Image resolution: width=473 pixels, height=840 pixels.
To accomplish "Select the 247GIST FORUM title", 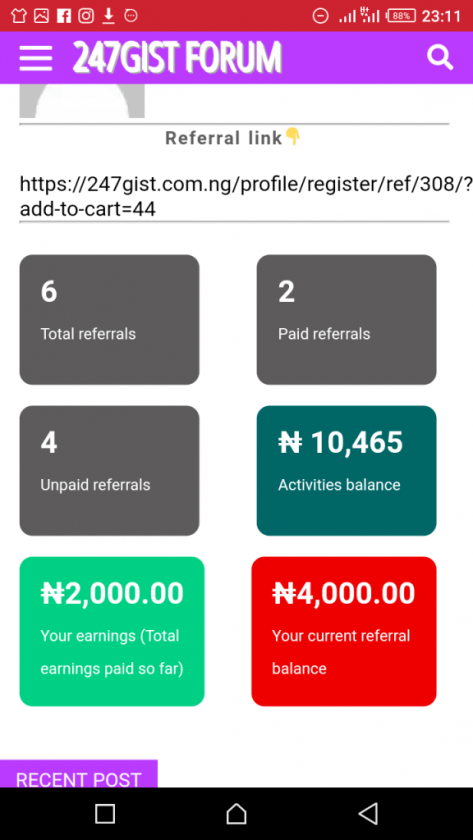I will [x=177, y=57].
